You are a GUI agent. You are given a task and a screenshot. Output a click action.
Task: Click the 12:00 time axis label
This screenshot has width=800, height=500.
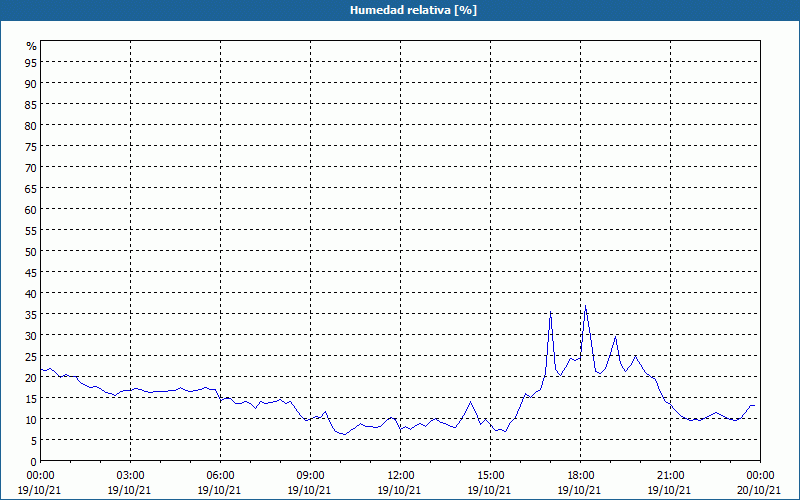coord(400,476)
